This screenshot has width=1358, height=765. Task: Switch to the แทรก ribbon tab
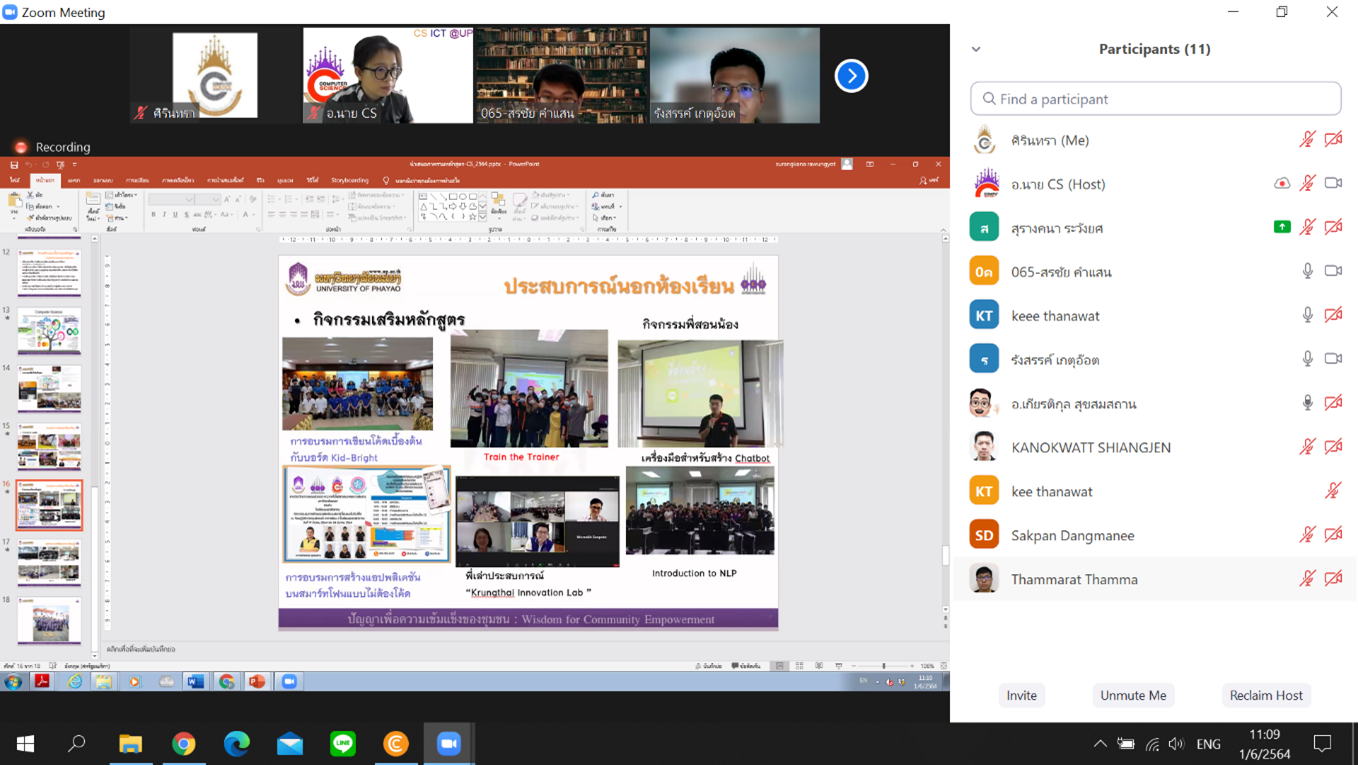pos(75,181)
